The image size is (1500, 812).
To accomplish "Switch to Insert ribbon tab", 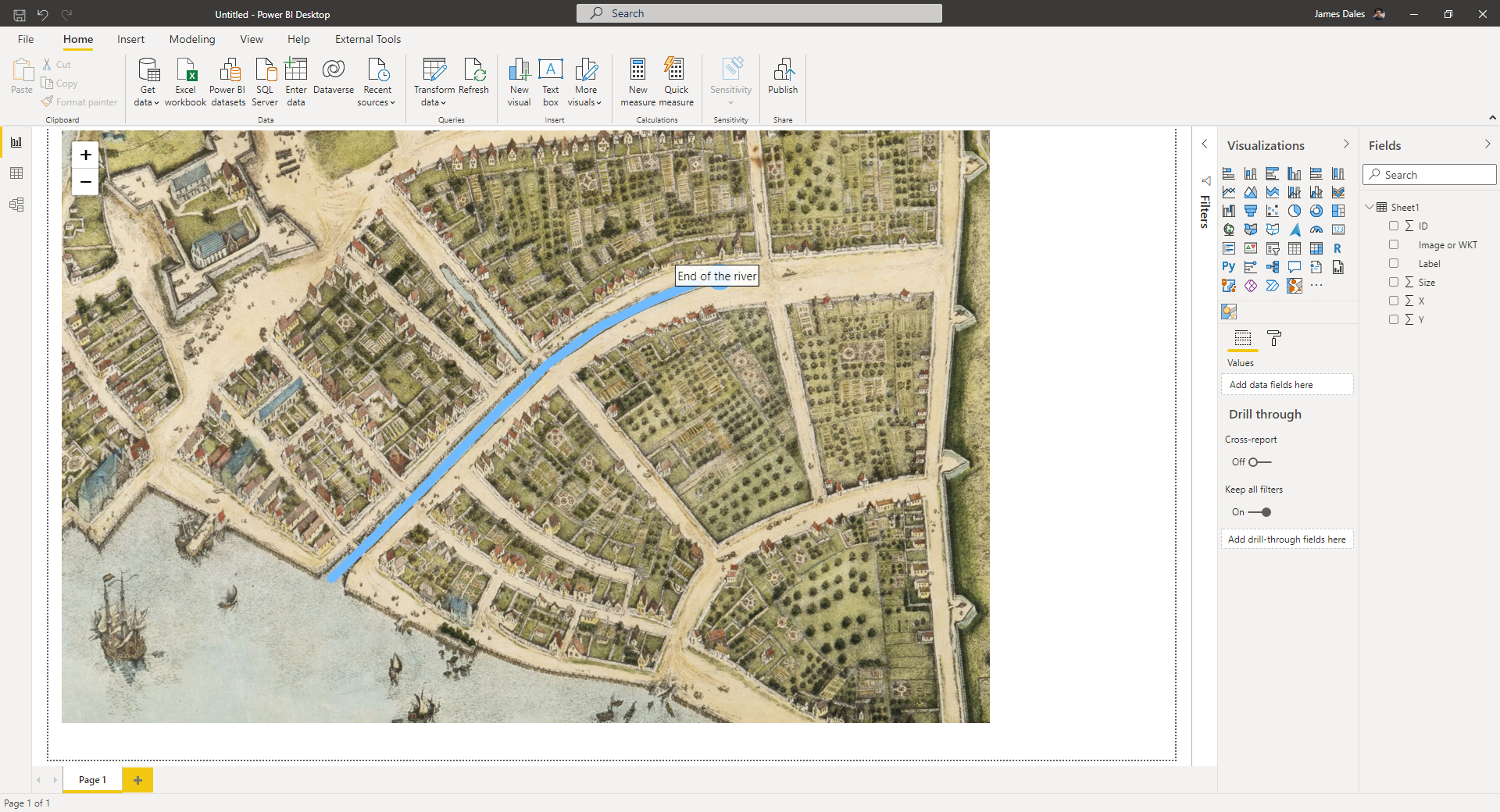I will click(x=130, y=39).
